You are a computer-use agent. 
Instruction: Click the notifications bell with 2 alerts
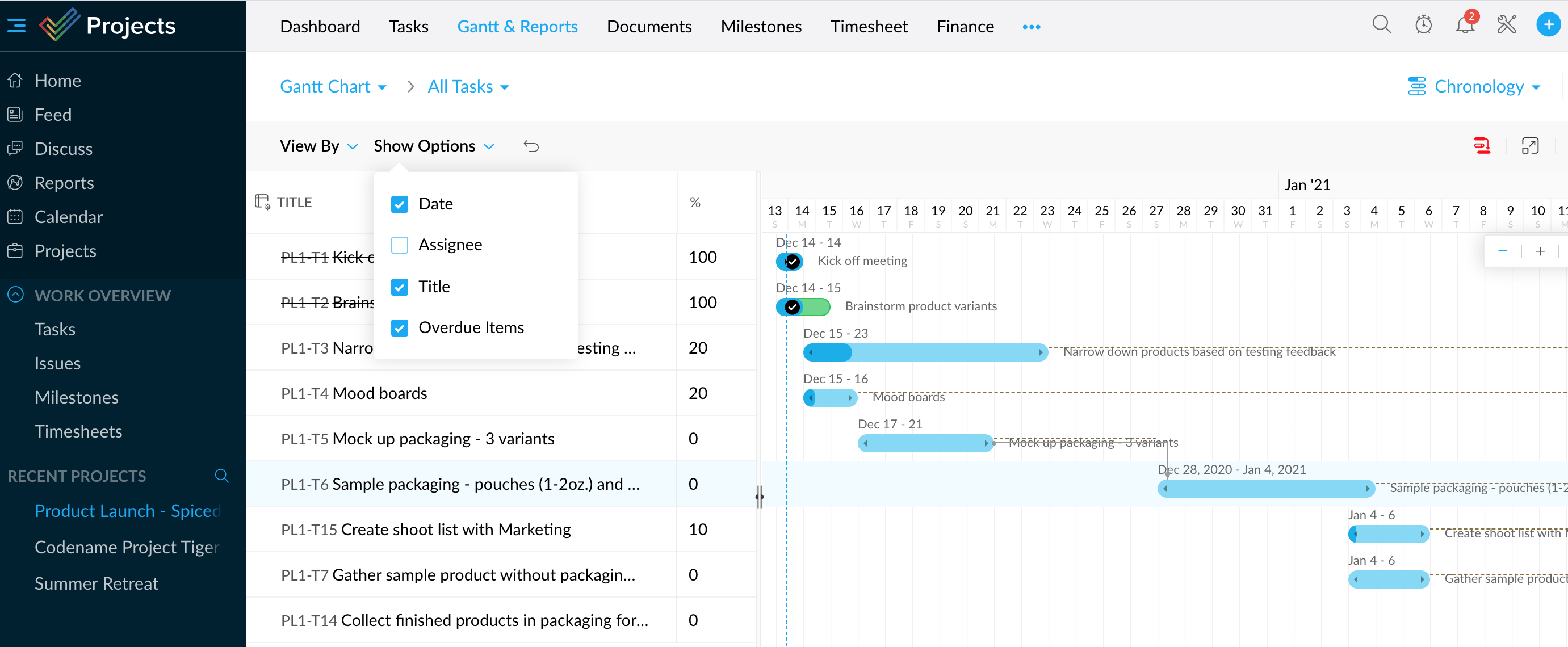tap(1465, 25)
